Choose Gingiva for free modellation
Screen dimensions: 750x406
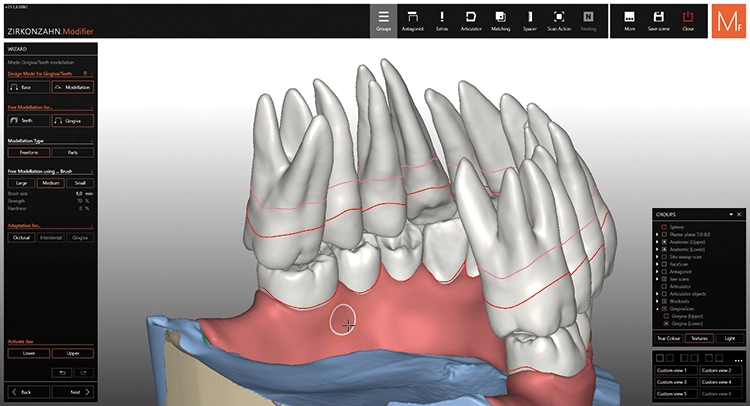(73, 121)
